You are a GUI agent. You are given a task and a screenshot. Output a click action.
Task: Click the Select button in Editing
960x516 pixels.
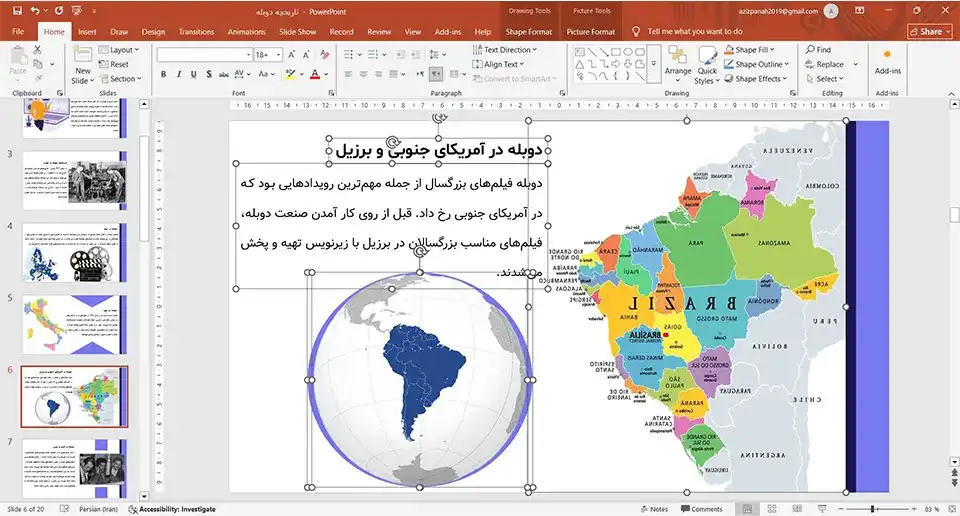tap(825, 79)
